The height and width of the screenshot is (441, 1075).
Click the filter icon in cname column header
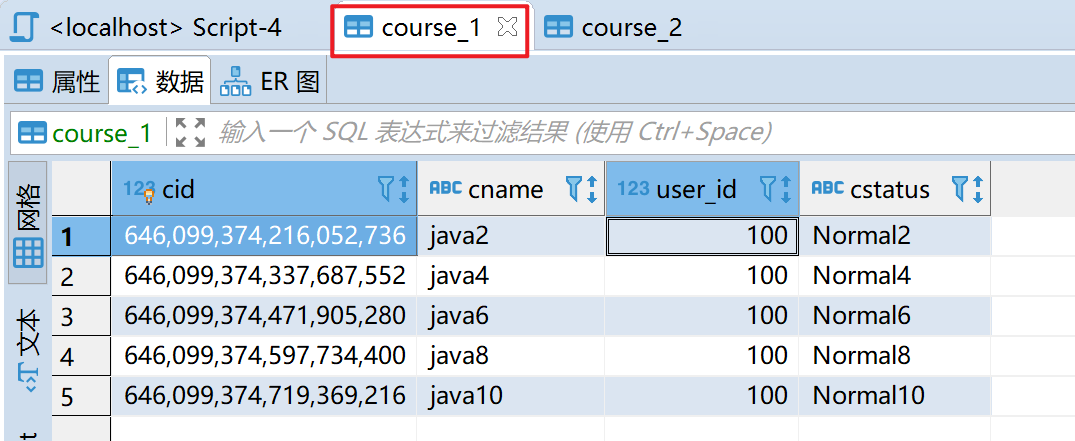[x=574, y=189]
